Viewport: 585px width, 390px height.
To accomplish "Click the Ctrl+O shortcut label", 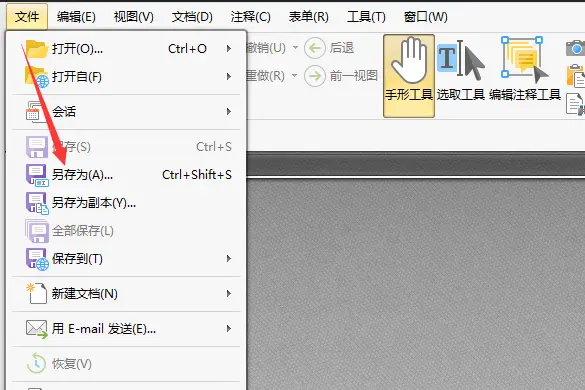I will click(187, 49).
